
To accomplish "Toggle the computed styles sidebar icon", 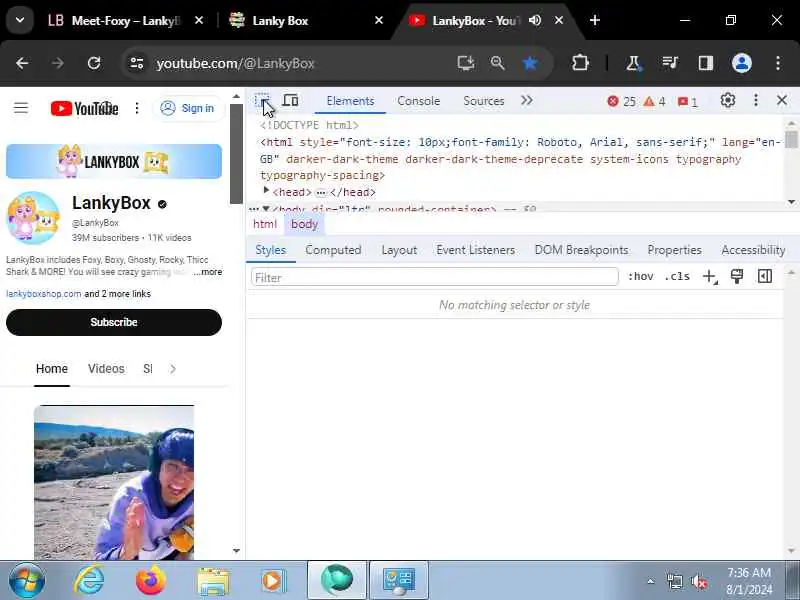I will point(764,277).
